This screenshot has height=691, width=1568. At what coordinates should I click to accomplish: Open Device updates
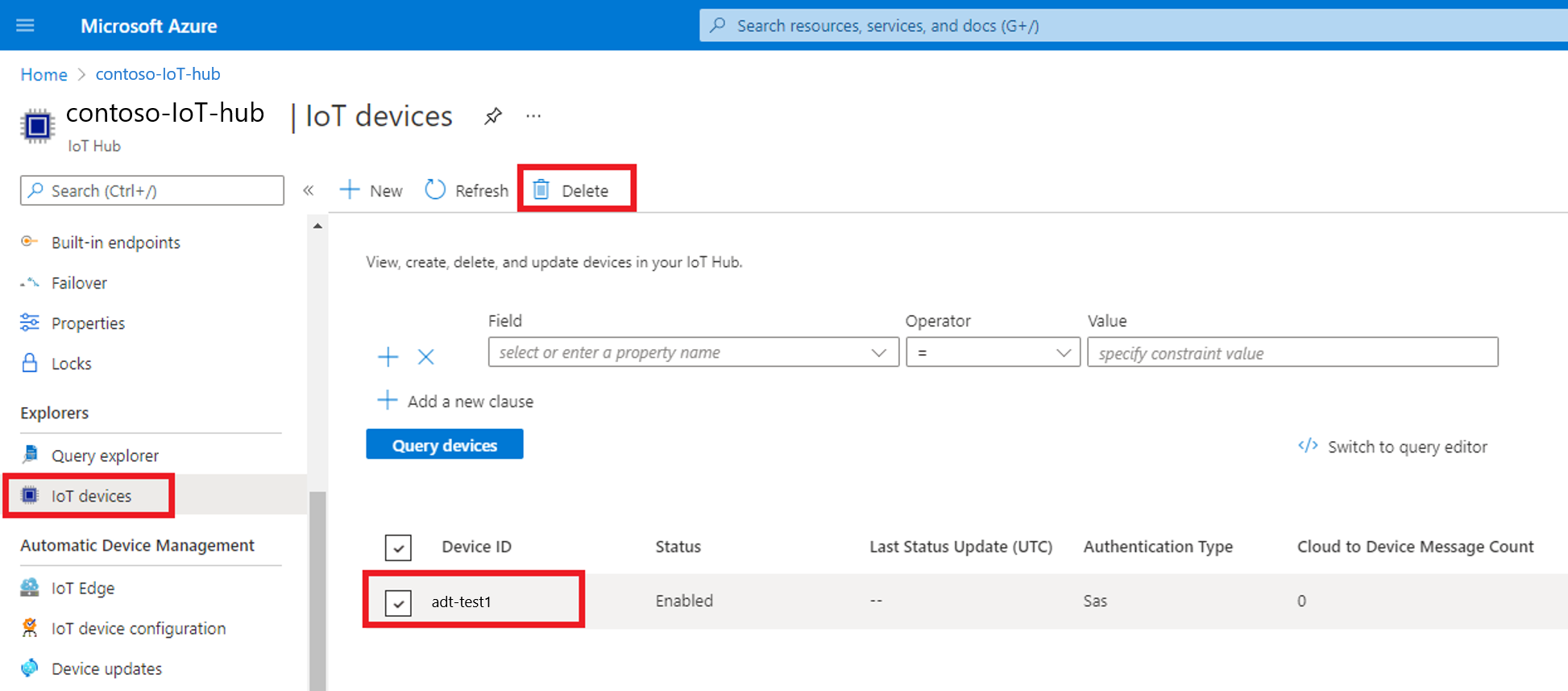click(106, 668)
